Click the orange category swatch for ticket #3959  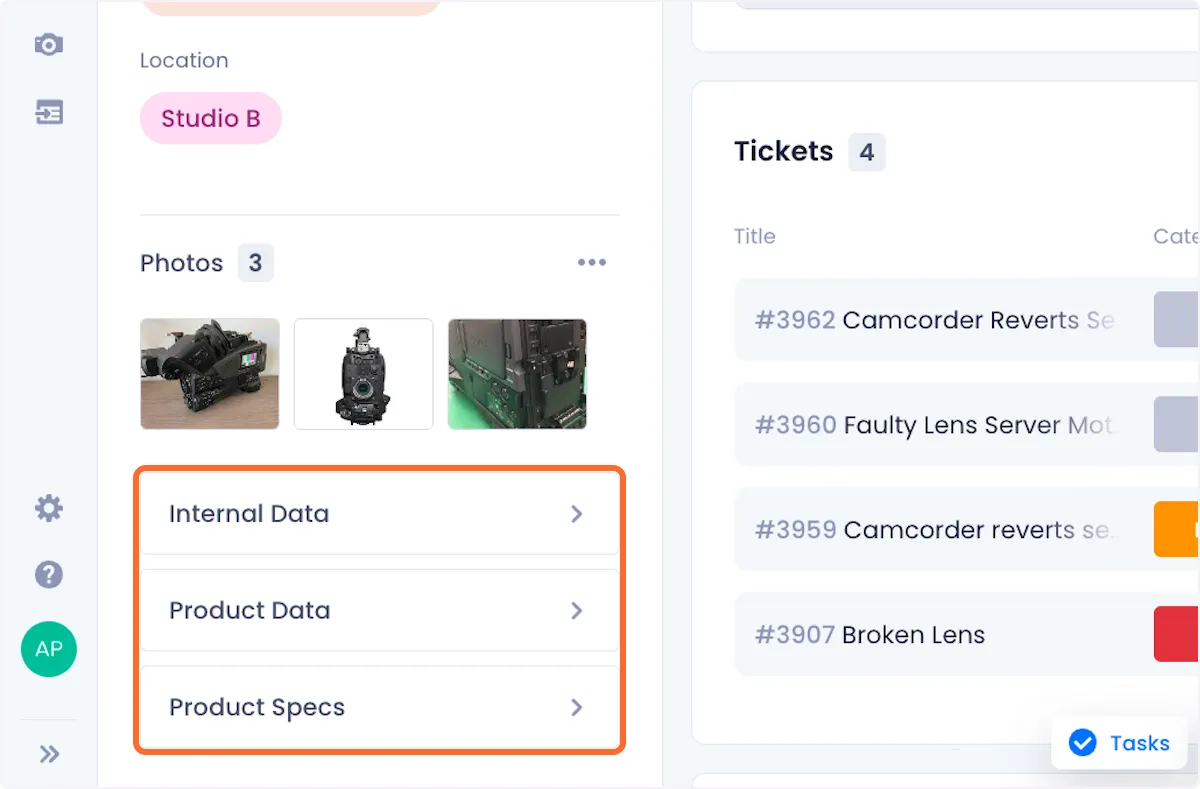(1177, 530)
